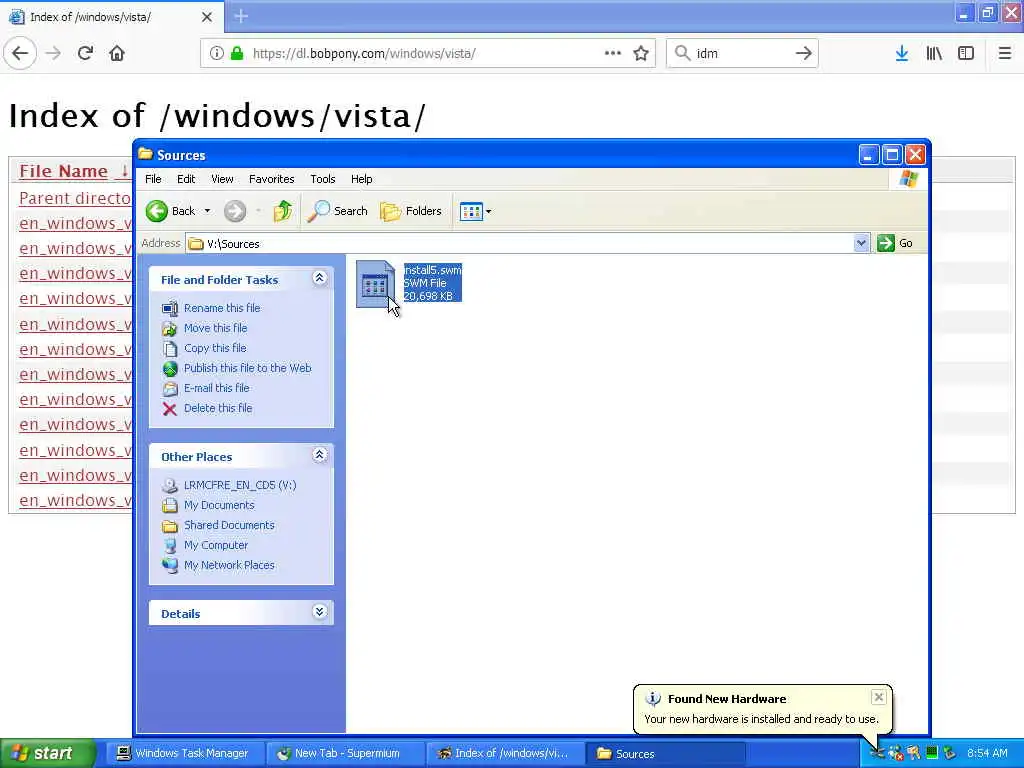Open the Tools menu in Sources window
This screenshot has height=768, width=1024.
(x=323, y=179)
